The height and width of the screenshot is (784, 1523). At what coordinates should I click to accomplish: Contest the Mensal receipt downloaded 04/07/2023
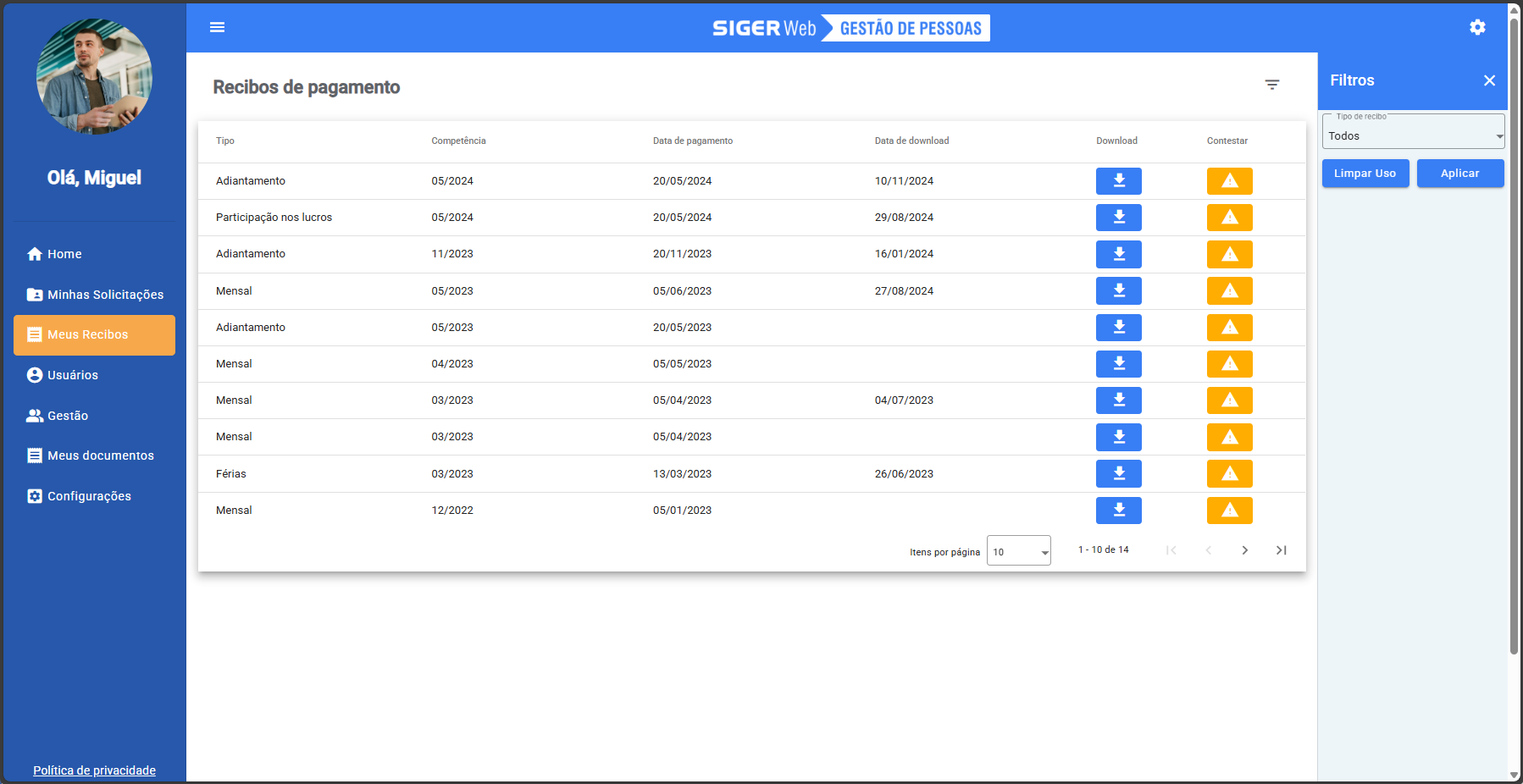tap(1230, 400)
